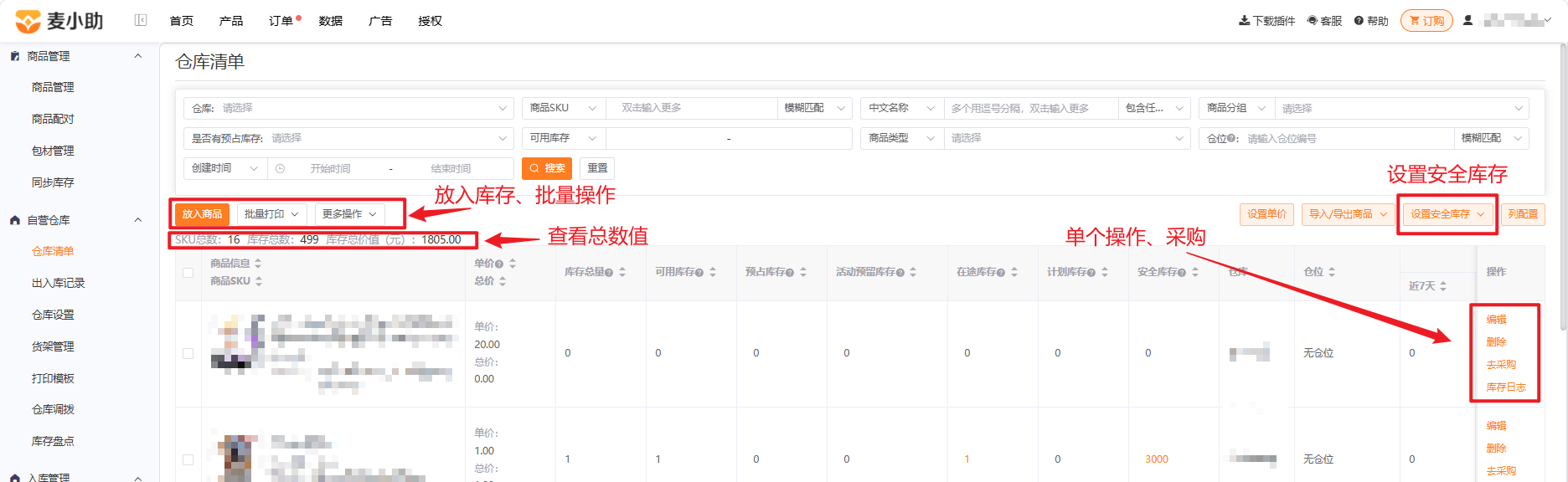Click the 开始时间 date input
The width and height of the screenshot is (1568, 482).
330,168
